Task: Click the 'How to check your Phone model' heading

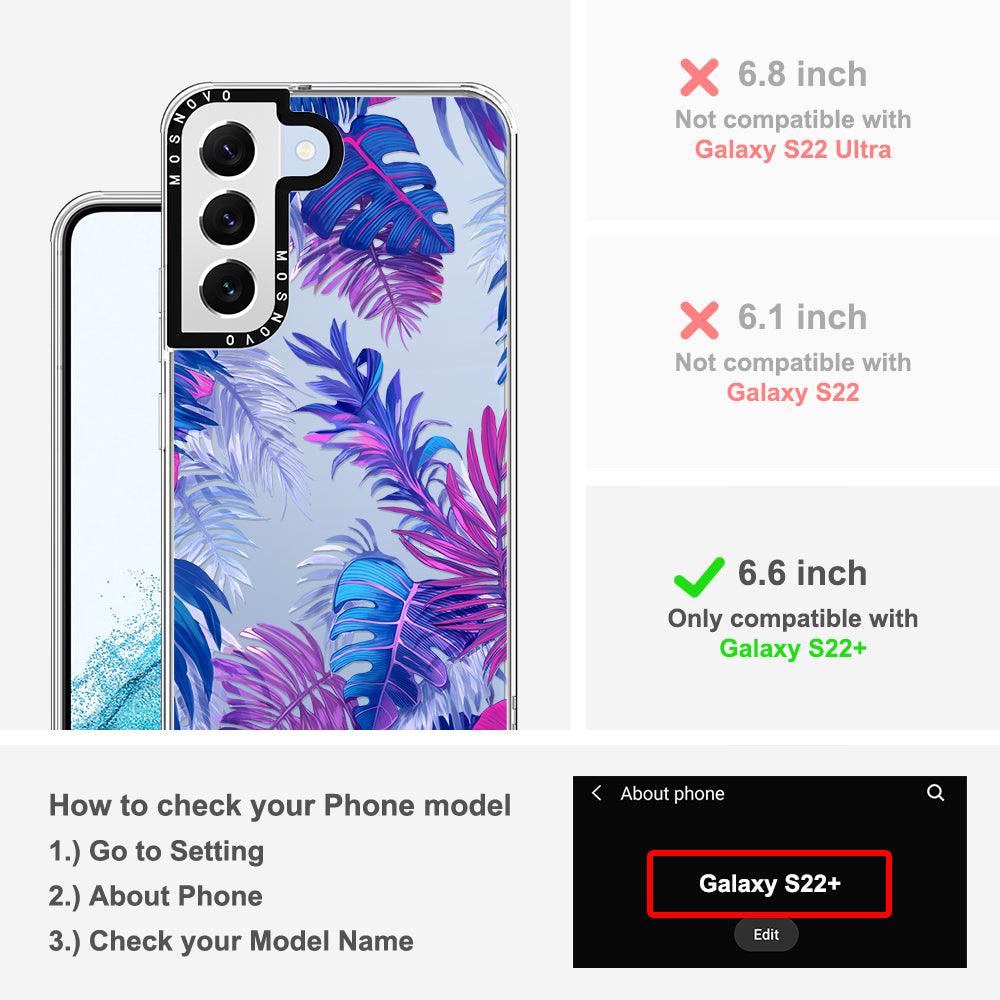Action: (x=280, y=805)
